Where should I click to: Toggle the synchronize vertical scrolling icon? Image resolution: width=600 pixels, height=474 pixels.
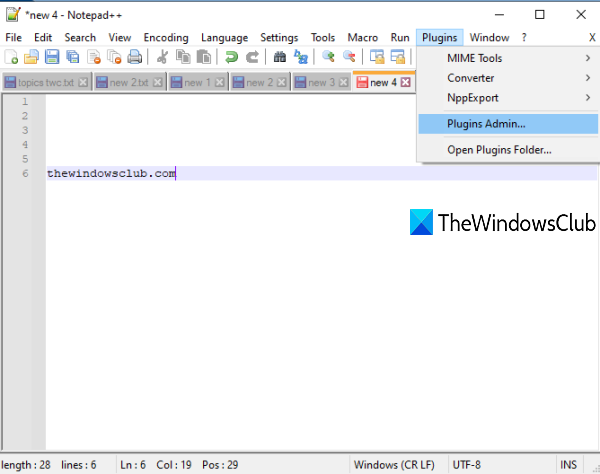click(377, 57)
